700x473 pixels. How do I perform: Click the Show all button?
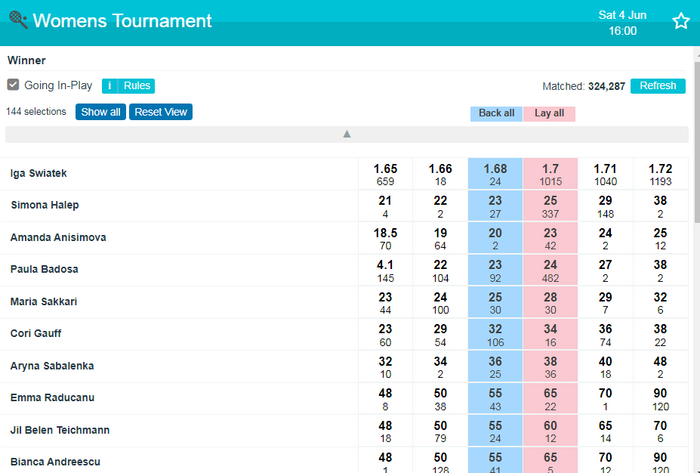click(100, 112)
